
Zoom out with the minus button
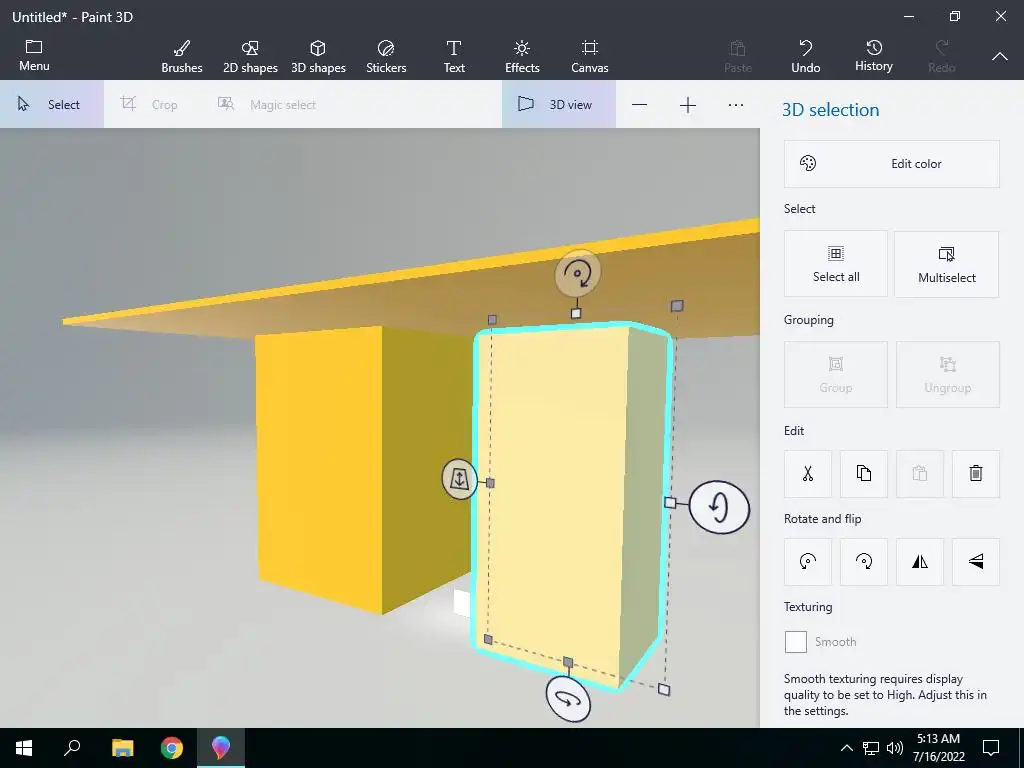point(639,104)
